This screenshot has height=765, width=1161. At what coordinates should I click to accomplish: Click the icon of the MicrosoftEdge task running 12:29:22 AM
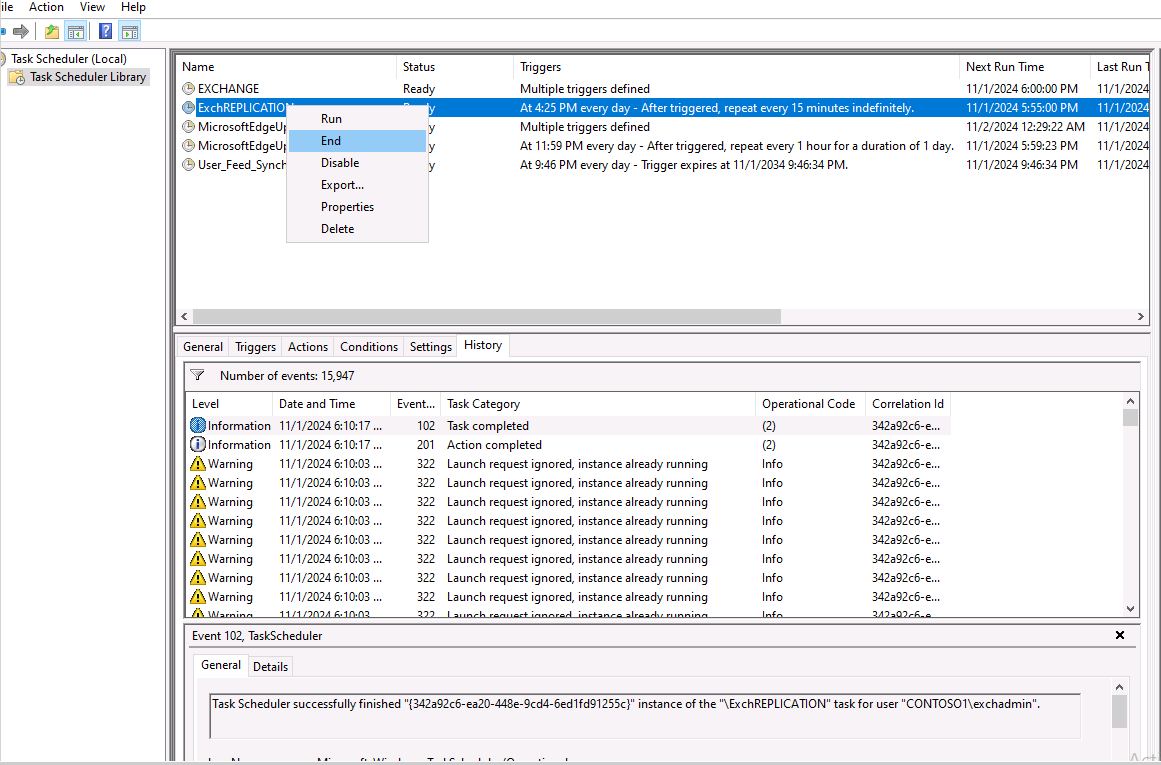[x=189, y=127]
